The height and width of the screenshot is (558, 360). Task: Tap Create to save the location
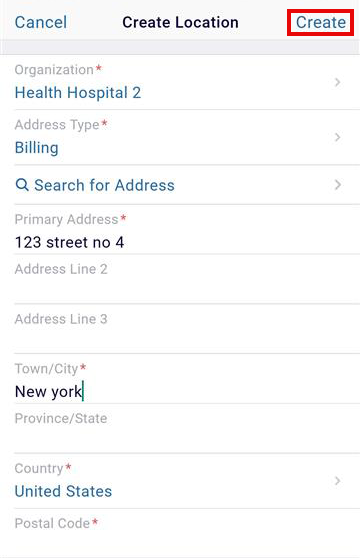[x=321, y=22]
